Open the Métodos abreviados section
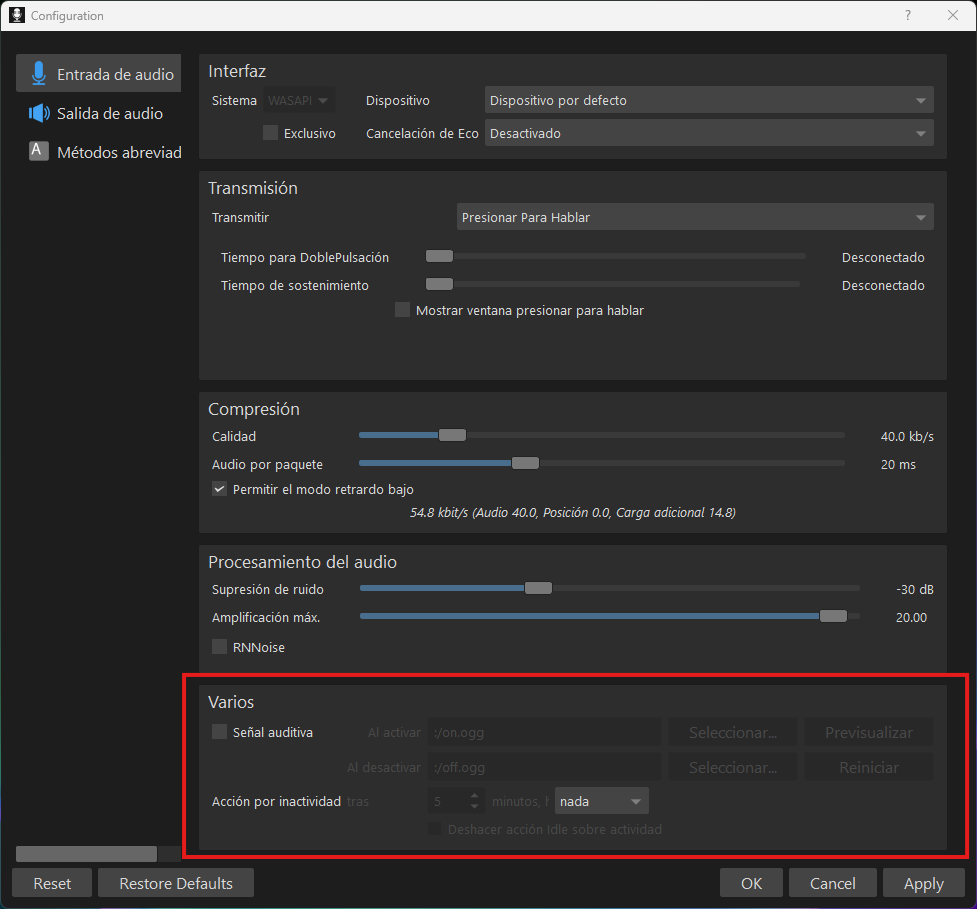Image resolution: width=977 pixels, height=909 pixels. (x=119, y=152)
